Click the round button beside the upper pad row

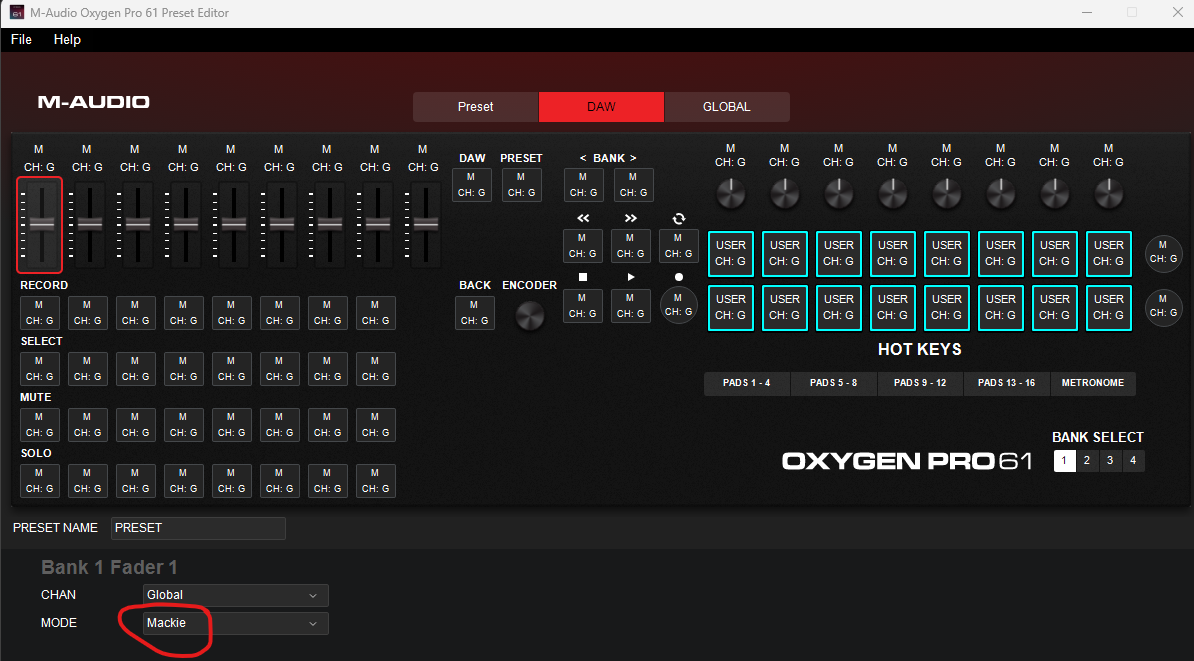point(1164,252)
